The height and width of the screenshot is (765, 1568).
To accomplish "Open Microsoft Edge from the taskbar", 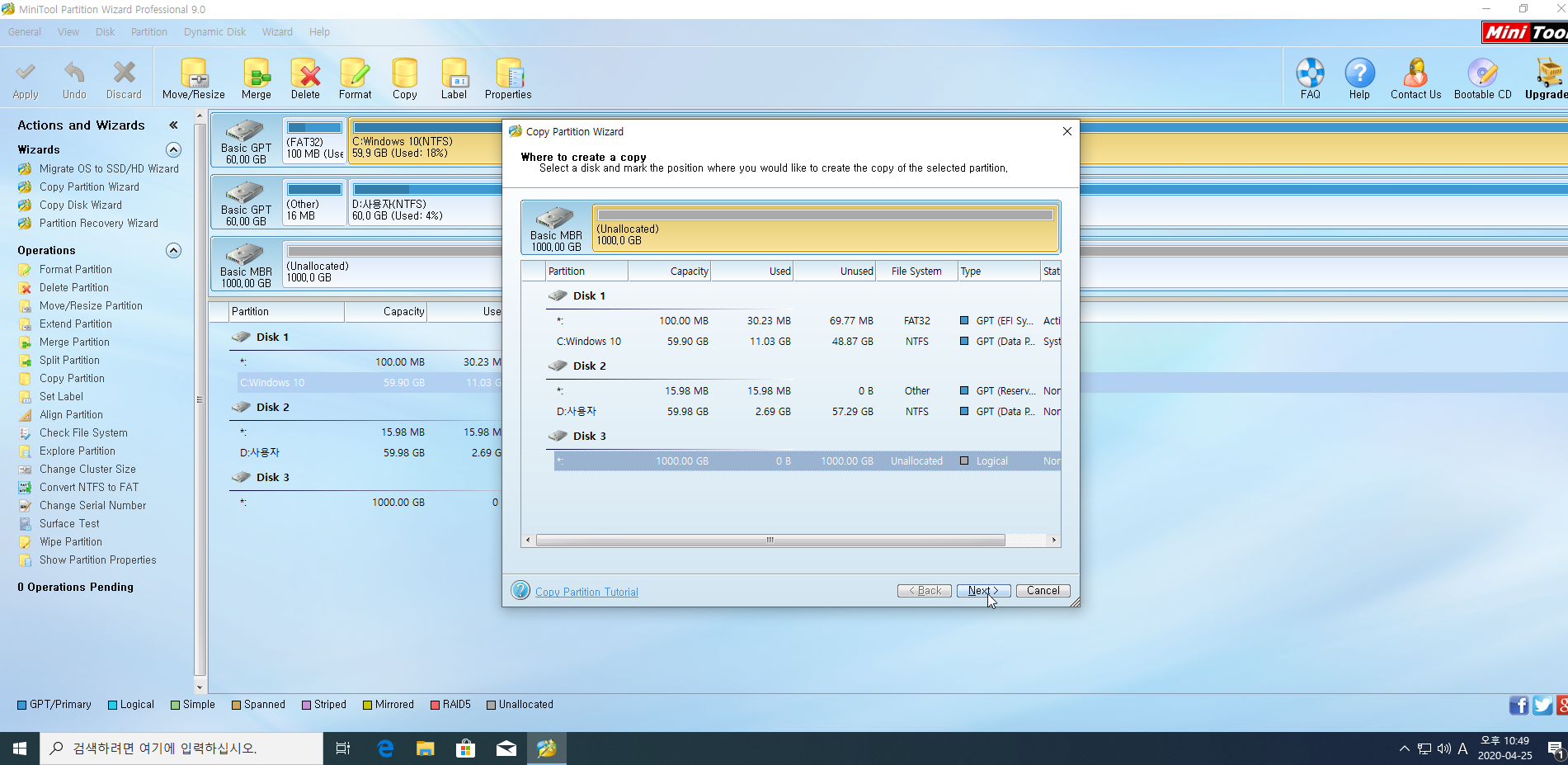I will tap(385, 748).
